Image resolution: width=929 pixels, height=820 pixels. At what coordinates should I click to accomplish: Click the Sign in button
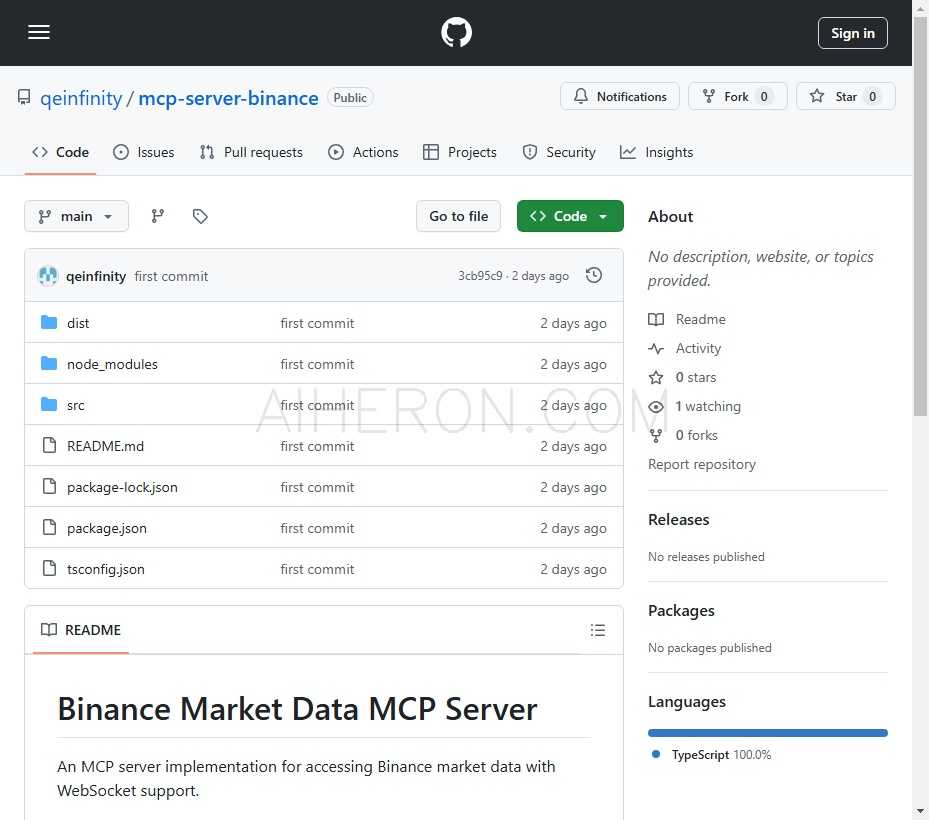coord(852,33)
